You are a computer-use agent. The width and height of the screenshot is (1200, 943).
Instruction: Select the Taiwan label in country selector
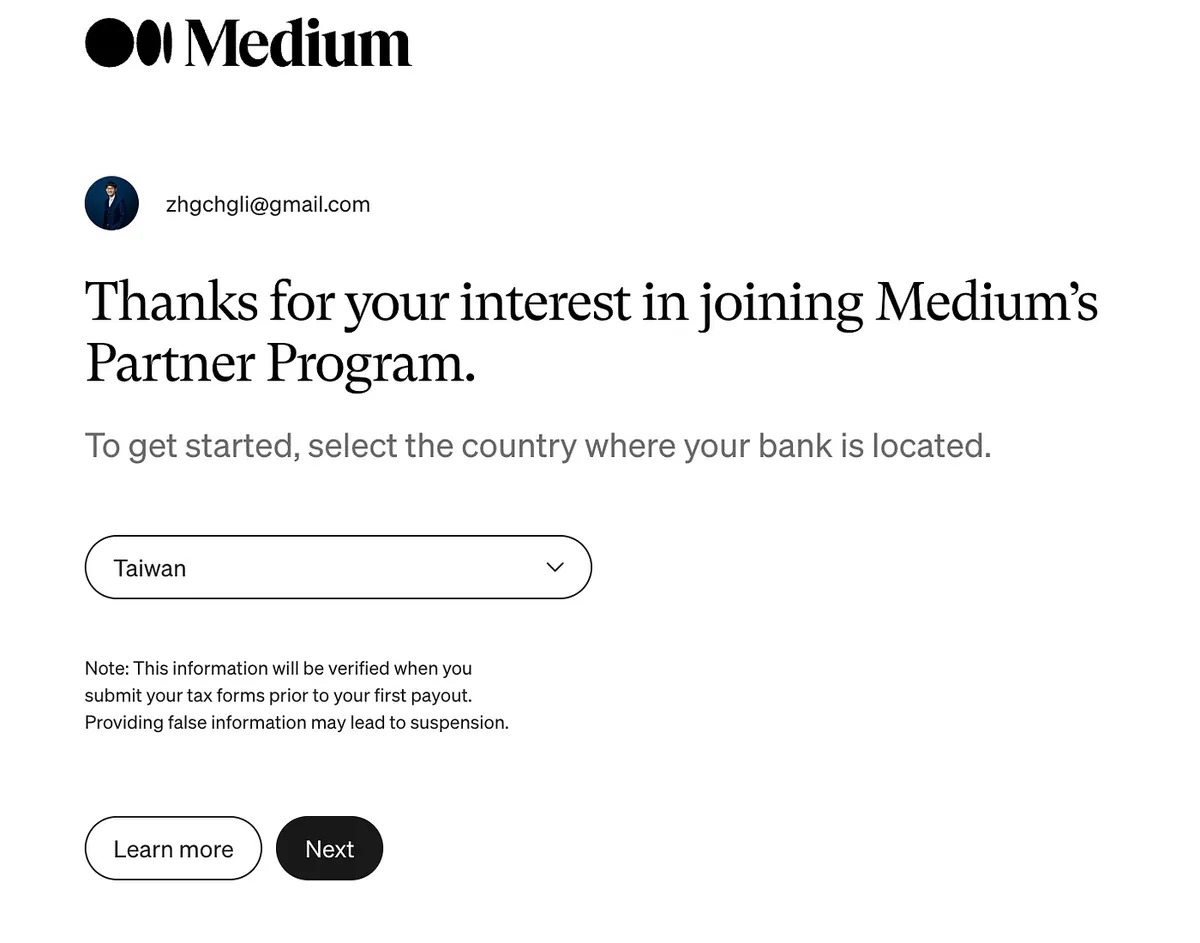(x=150, y=568)
